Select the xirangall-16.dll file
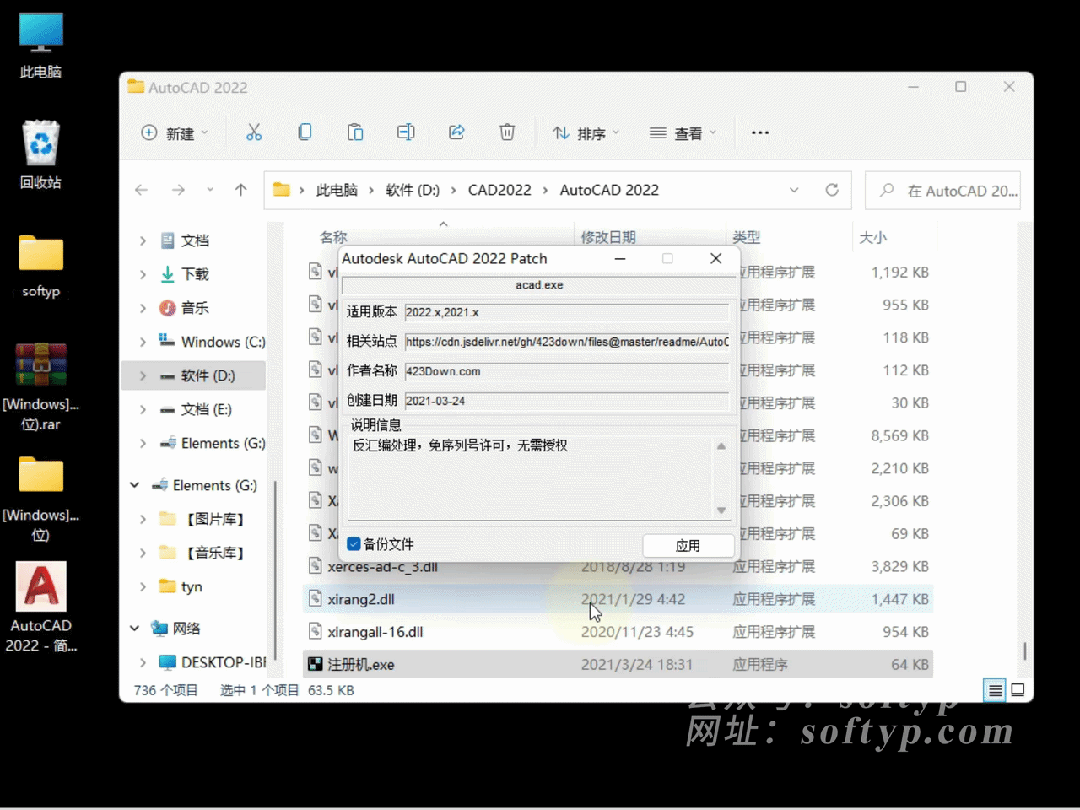The width and height of the screenshot is (1080, 810). click(618, 632)
